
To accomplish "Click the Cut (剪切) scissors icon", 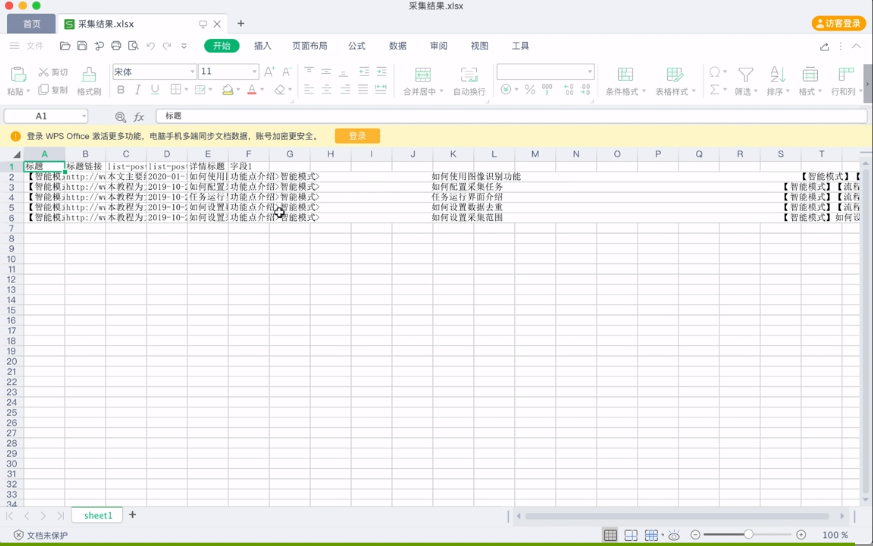I will click(44, 72).
